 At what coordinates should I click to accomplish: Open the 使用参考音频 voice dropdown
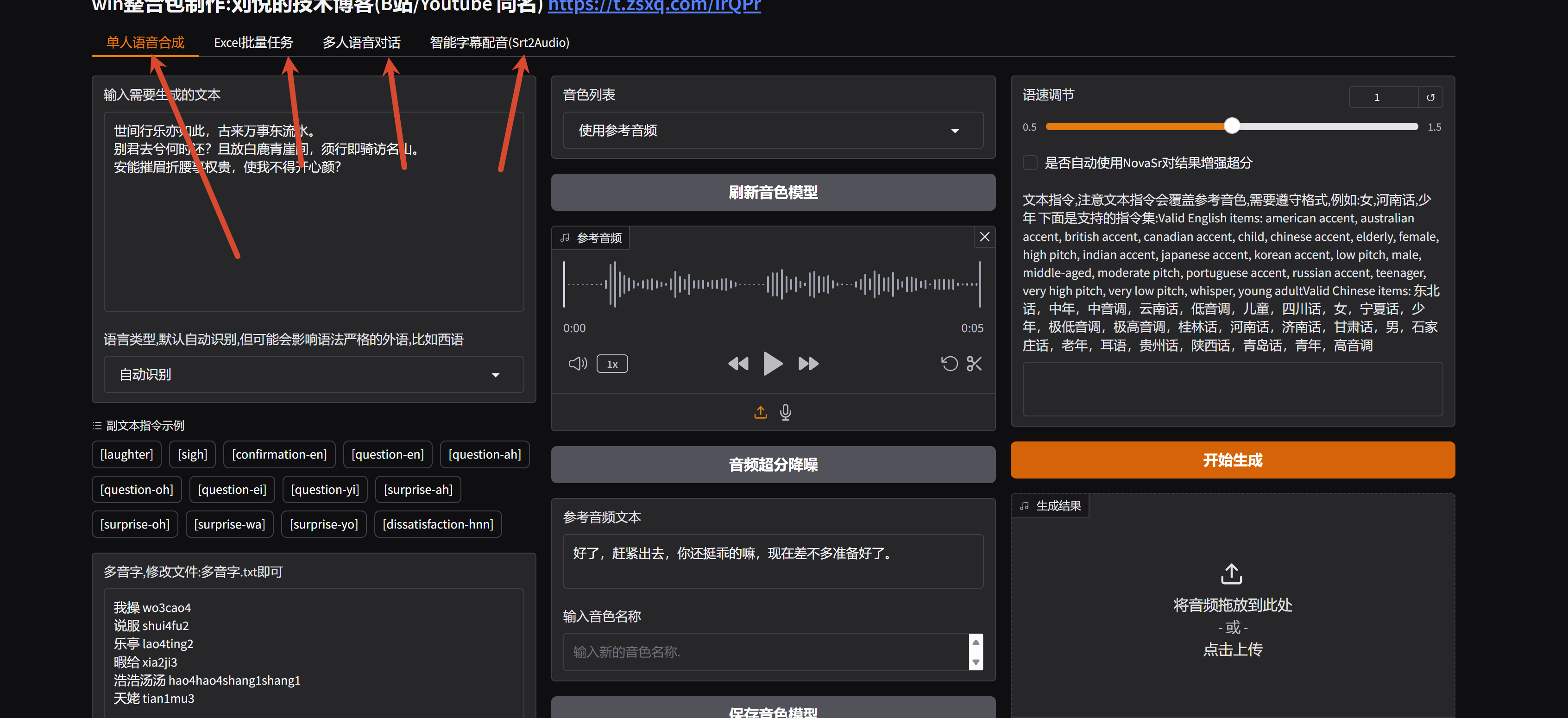click(x=773, y=130)
